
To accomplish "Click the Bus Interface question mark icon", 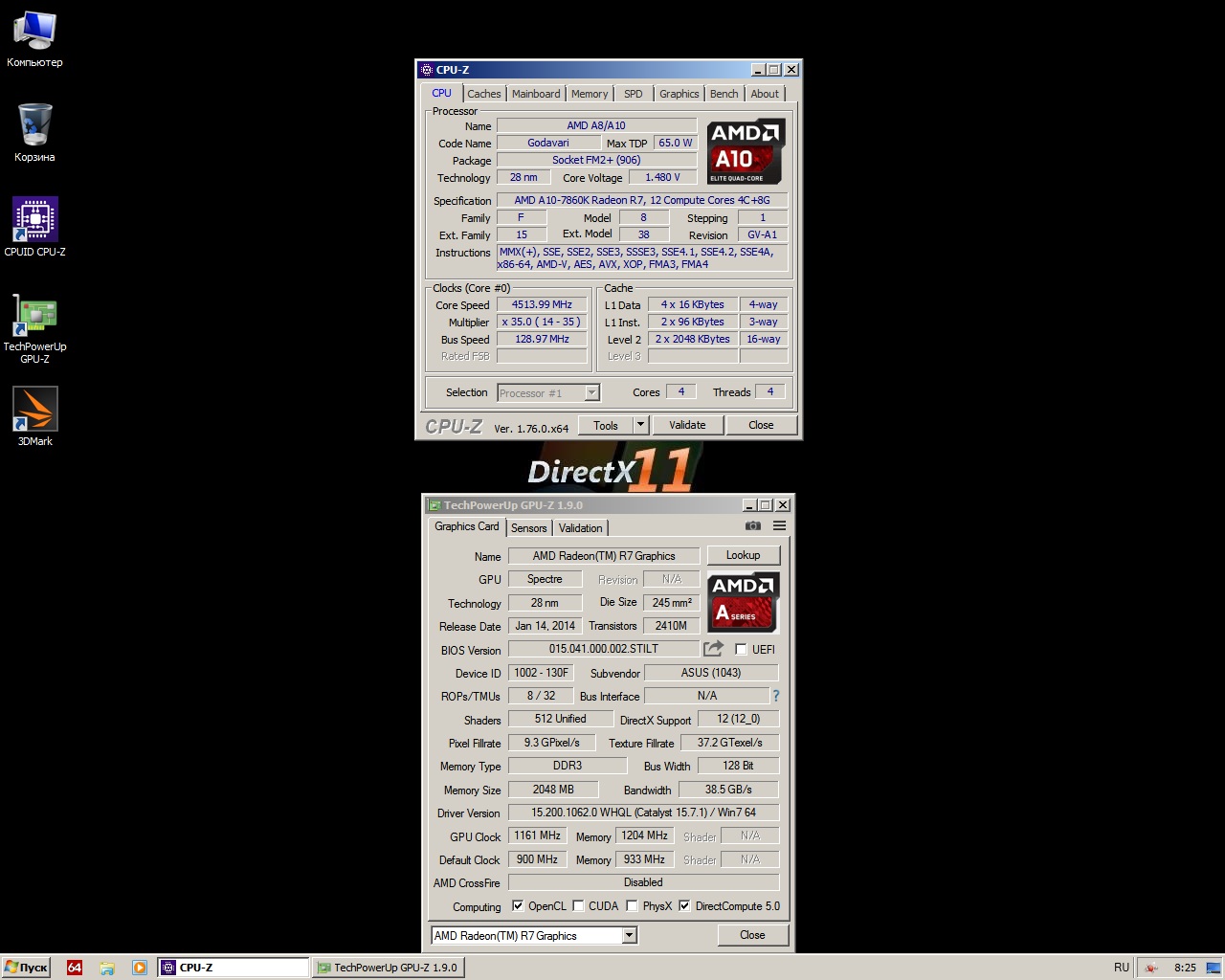I will tap(776, 696).
